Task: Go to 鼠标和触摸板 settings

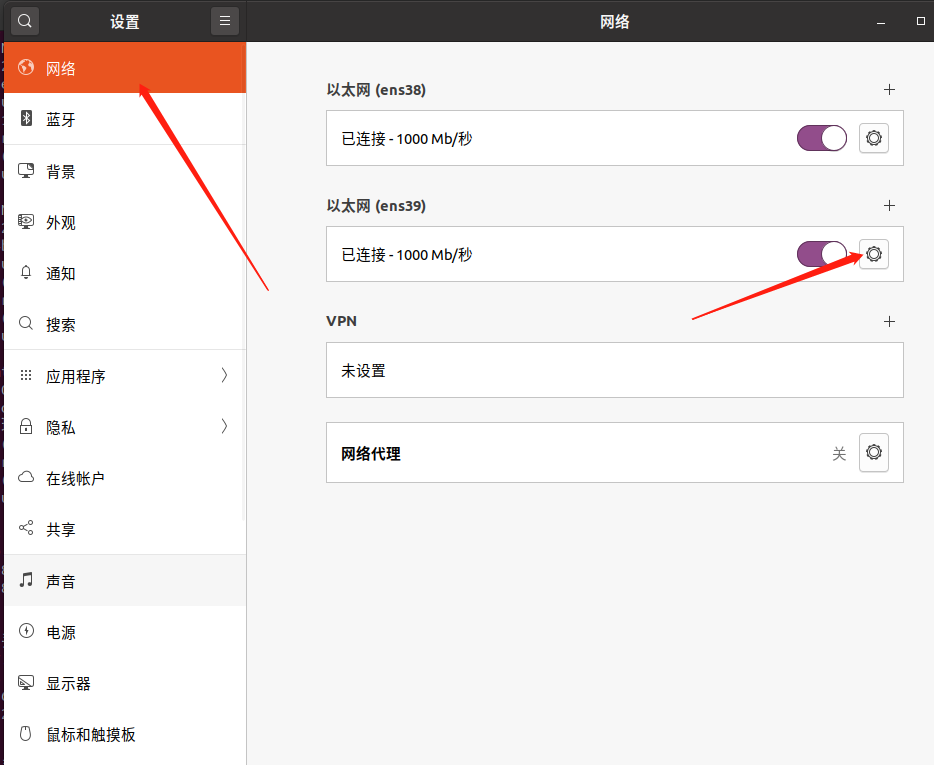Action: tap(125, 734)
